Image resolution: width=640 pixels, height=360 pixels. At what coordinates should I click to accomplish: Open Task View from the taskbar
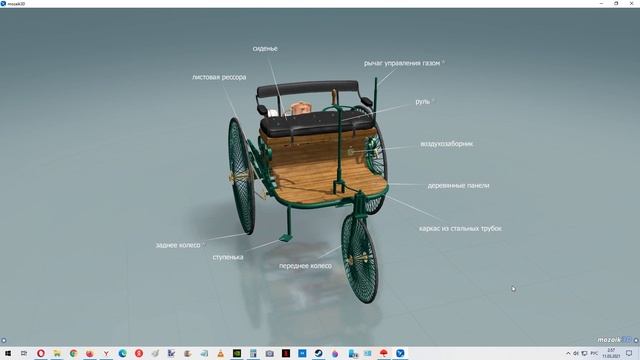(x=24, y=353)
